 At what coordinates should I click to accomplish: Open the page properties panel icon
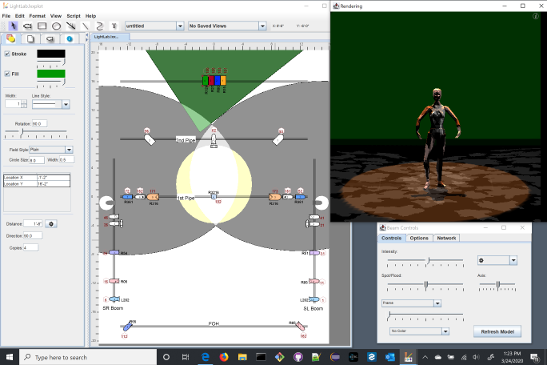coord(30,39)
